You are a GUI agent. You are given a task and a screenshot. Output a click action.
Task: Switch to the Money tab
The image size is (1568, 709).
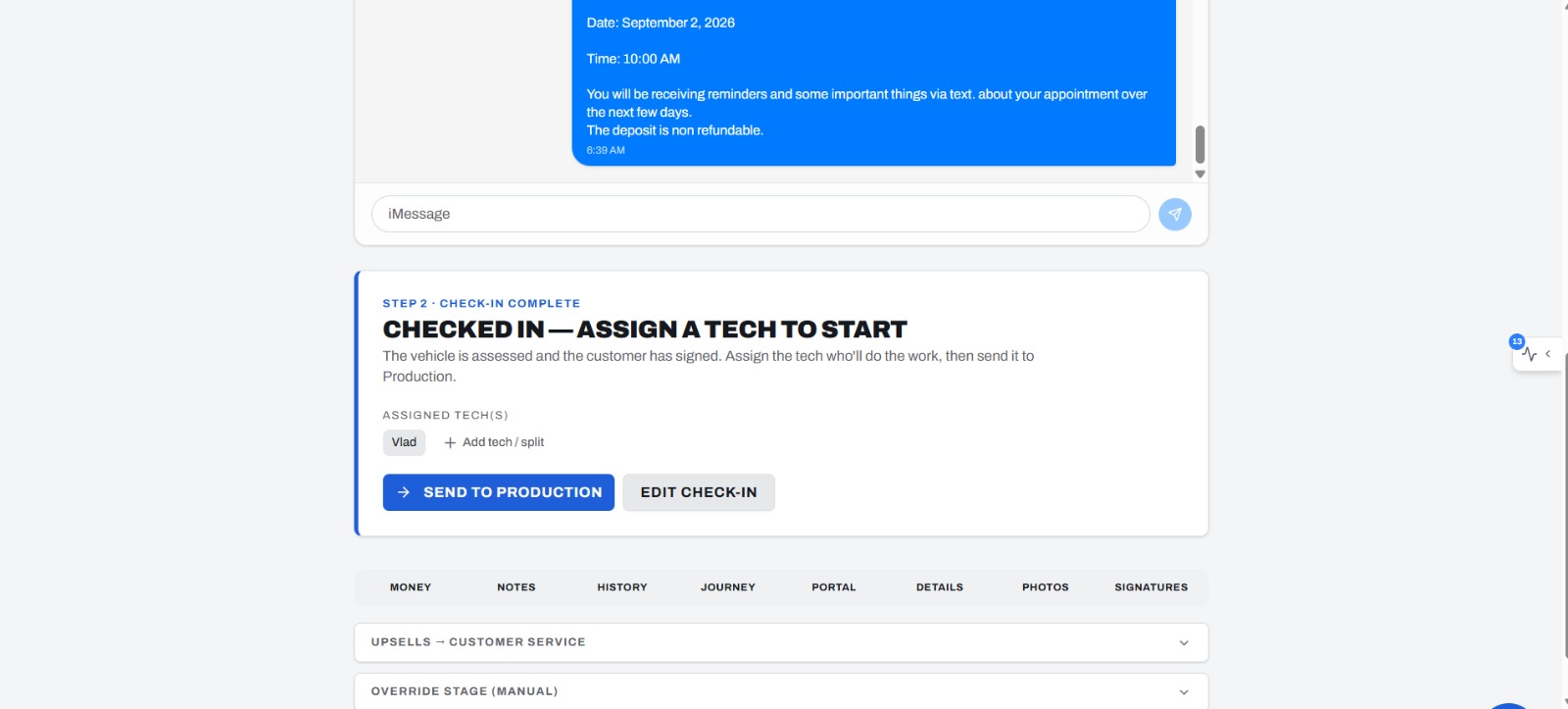(x=411, y=587)
